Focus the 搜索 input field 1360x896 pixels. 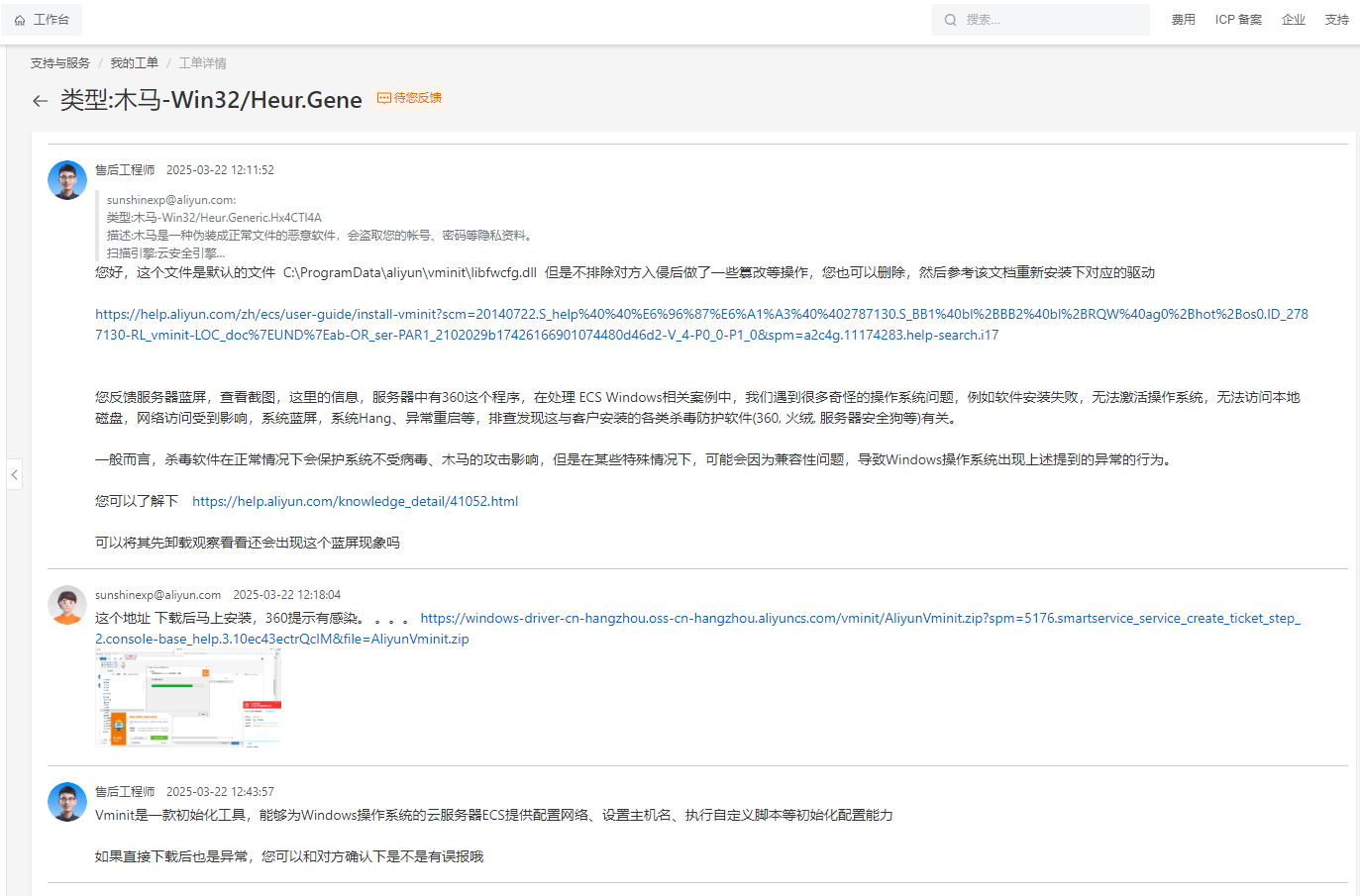coord(1052,20)
